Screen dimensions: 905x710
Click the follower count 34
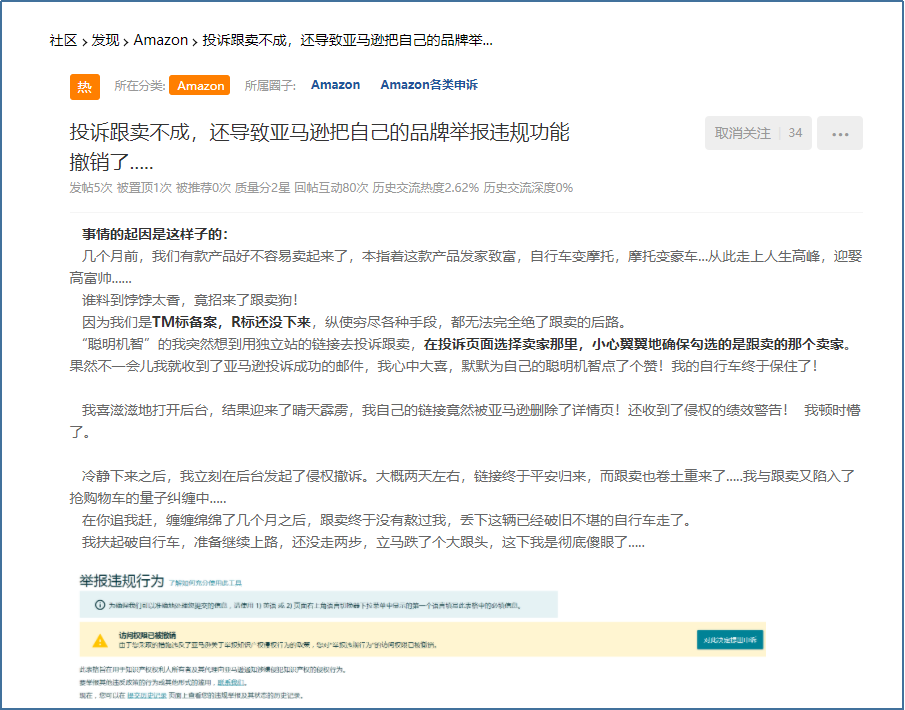[x=795, y=133]
